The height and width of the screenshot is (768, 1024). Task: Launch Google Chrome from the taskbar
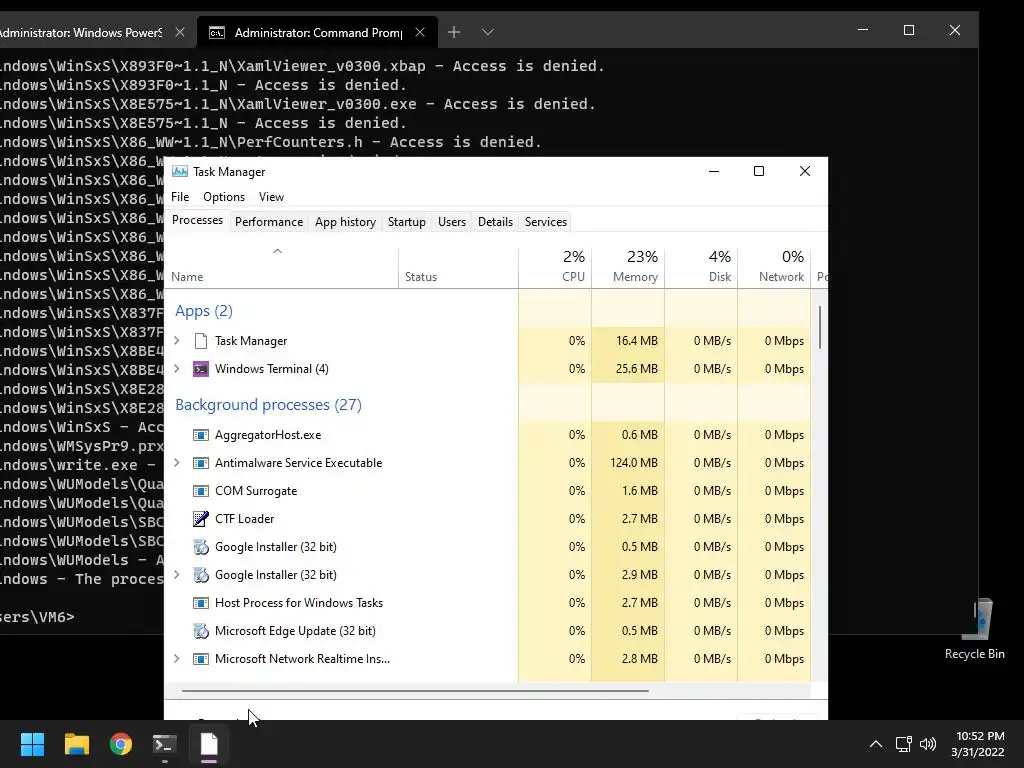click(121, 744)
